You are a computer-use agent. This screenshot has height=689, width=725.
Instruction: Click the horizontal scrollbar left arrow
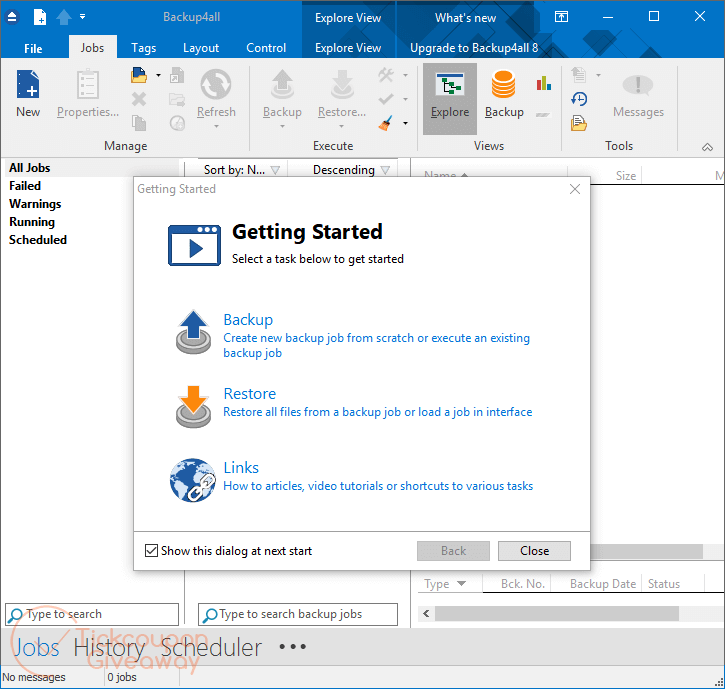426,614
